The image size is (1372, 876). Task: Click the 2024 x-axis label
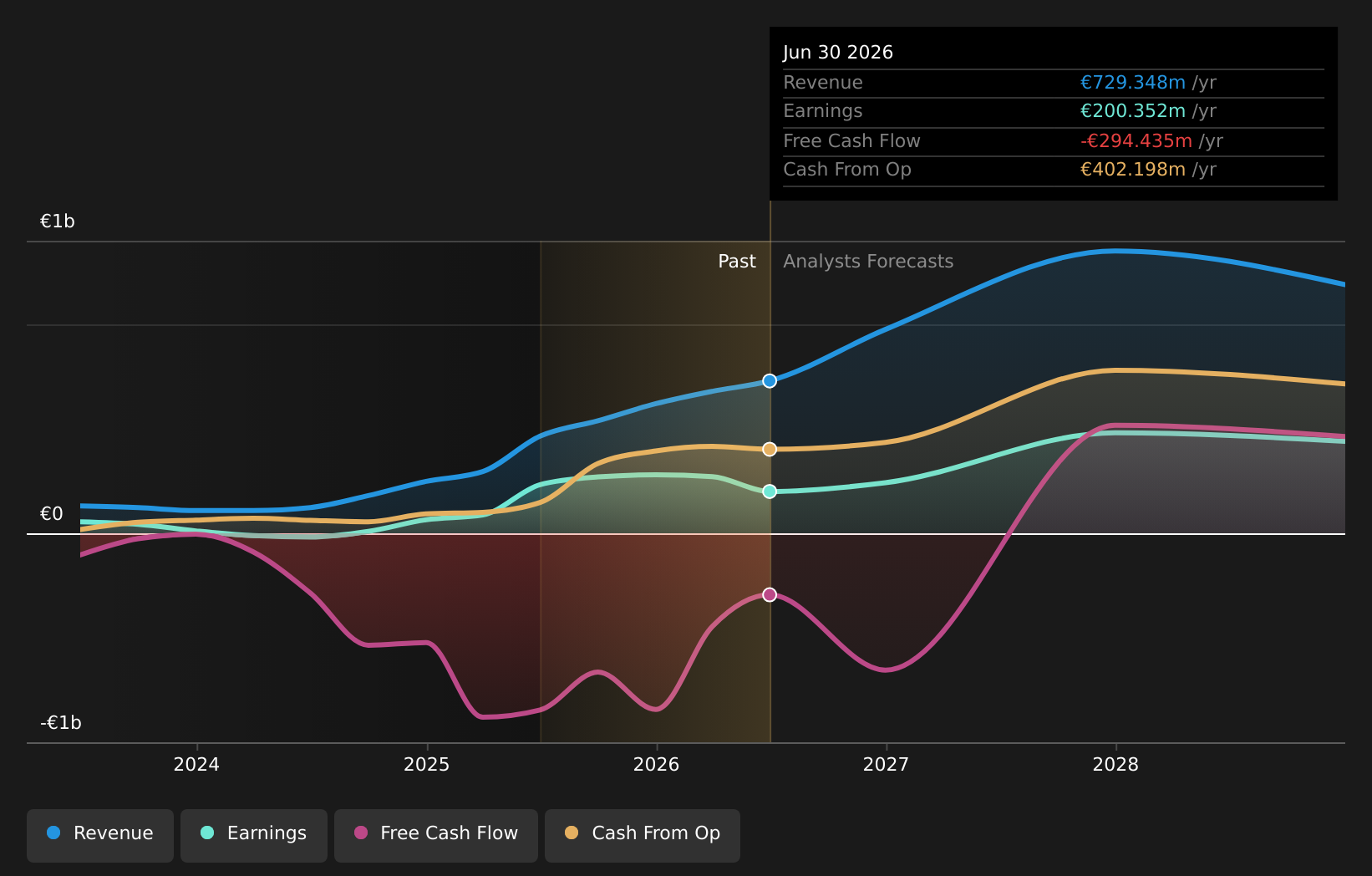coord(196,765)
